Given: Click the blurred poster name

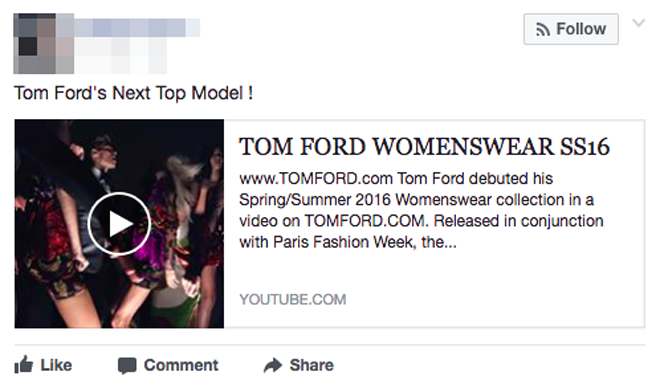Looking at the screenshot, I should [x=137, y=28].
